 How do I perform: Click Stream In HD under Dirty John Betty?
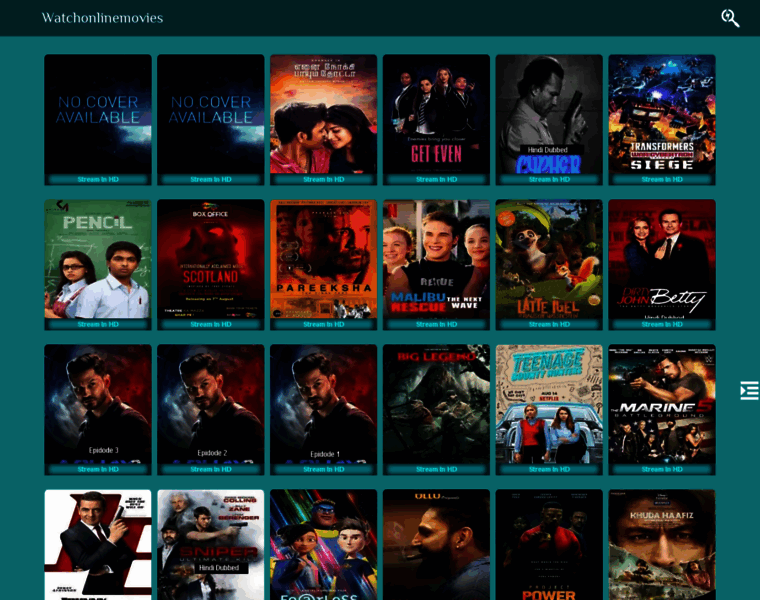click(x=662, y=324)
